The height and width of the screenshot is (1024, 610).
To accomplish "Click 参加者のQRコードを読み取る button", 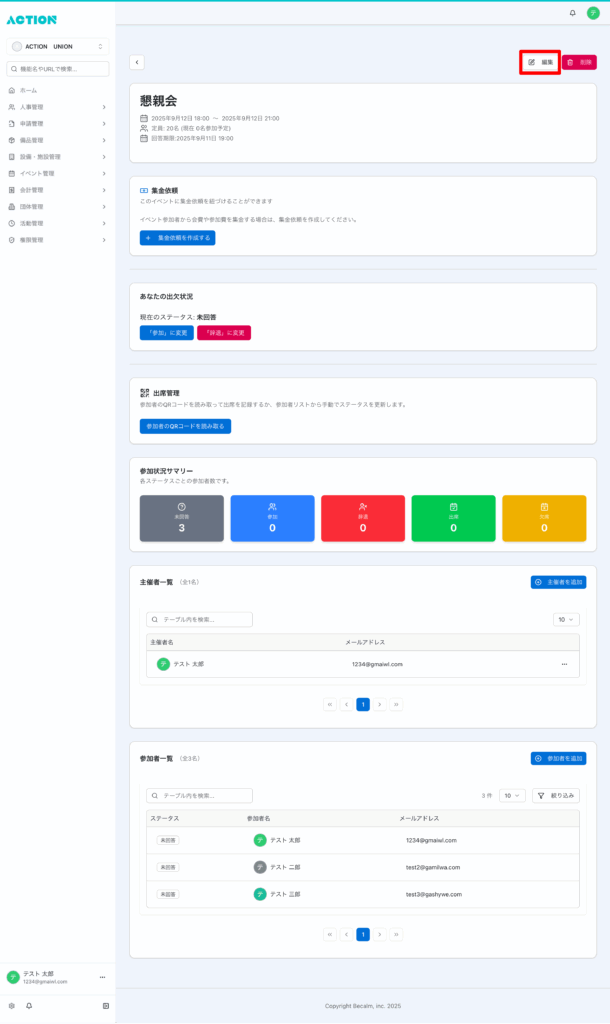I will [x=185, y=426].
